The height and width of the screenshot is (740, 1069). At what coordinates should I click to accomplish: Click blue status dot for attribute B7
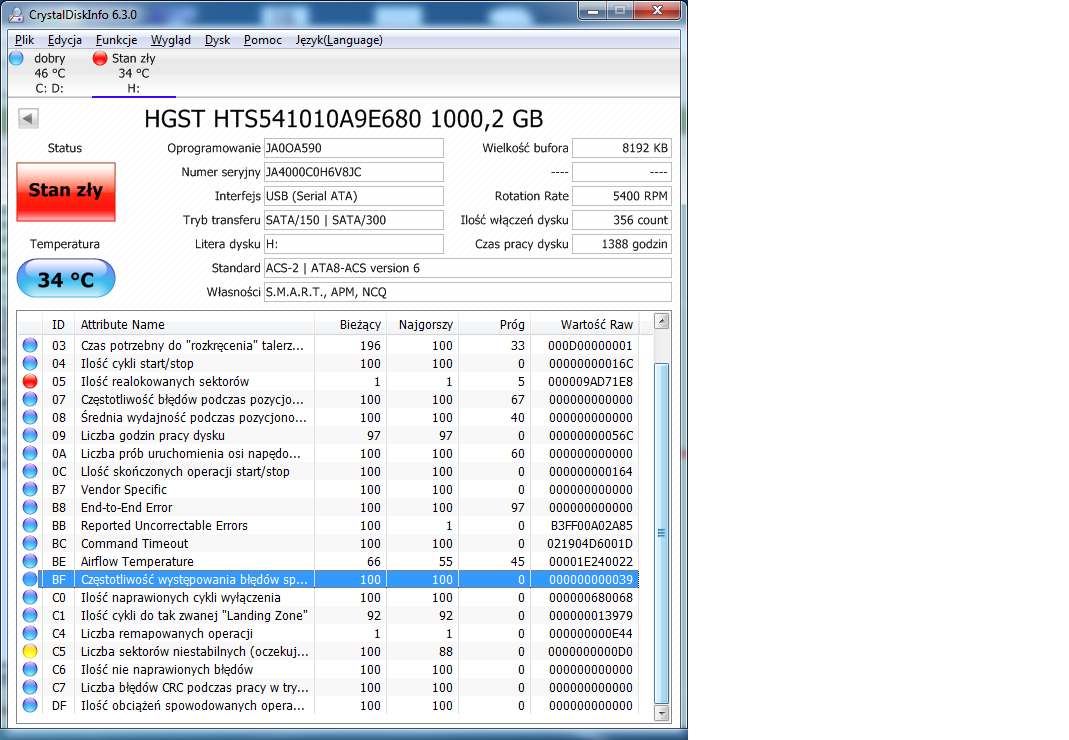tap(30, 489)
